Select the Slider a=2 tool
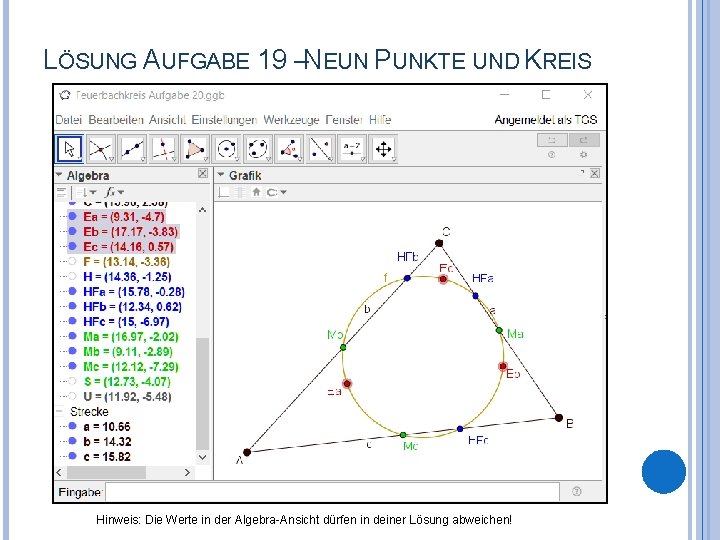This screenshot has width=720, height=540. tap(352, 149)
